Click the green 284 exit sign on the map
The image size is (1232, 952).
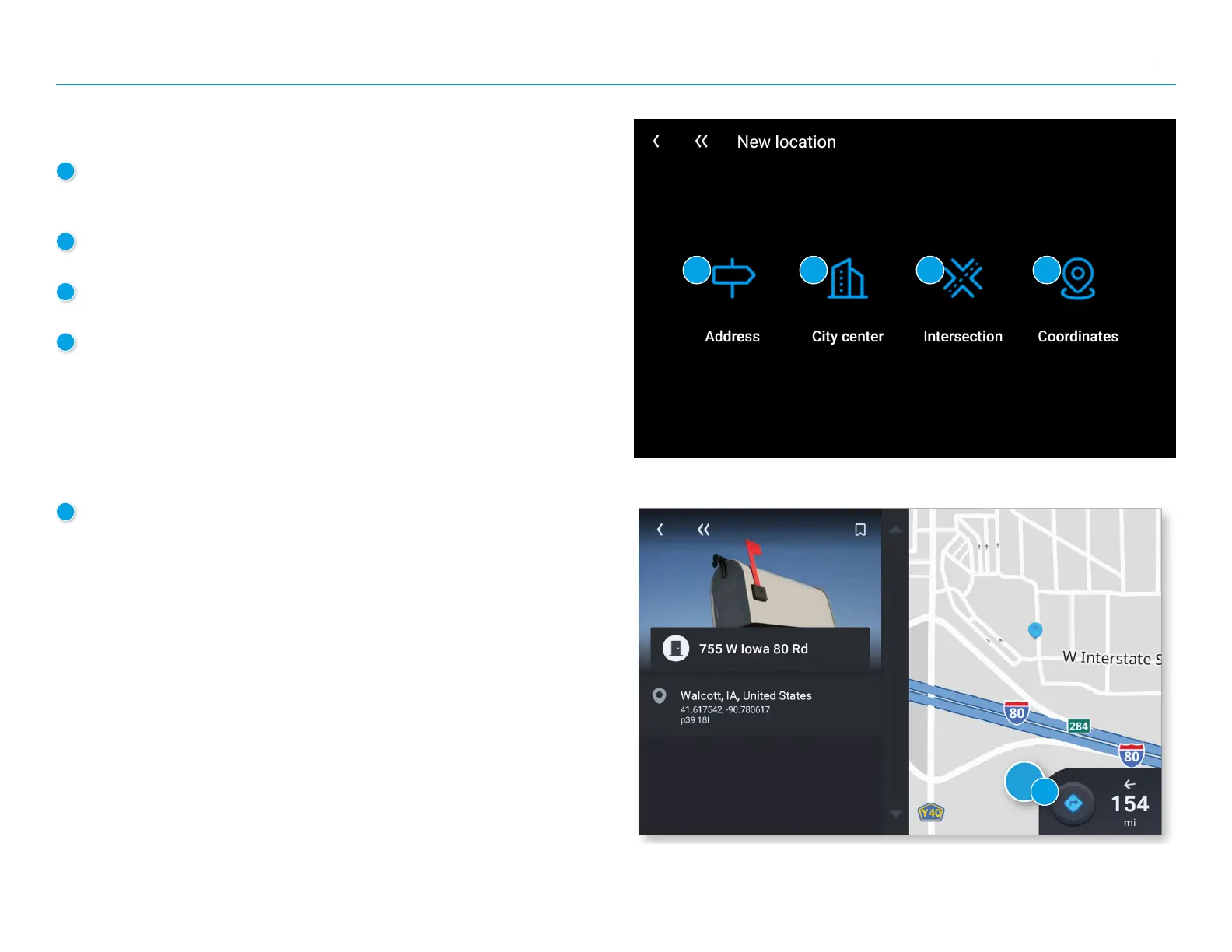[x=1078, y=726]
